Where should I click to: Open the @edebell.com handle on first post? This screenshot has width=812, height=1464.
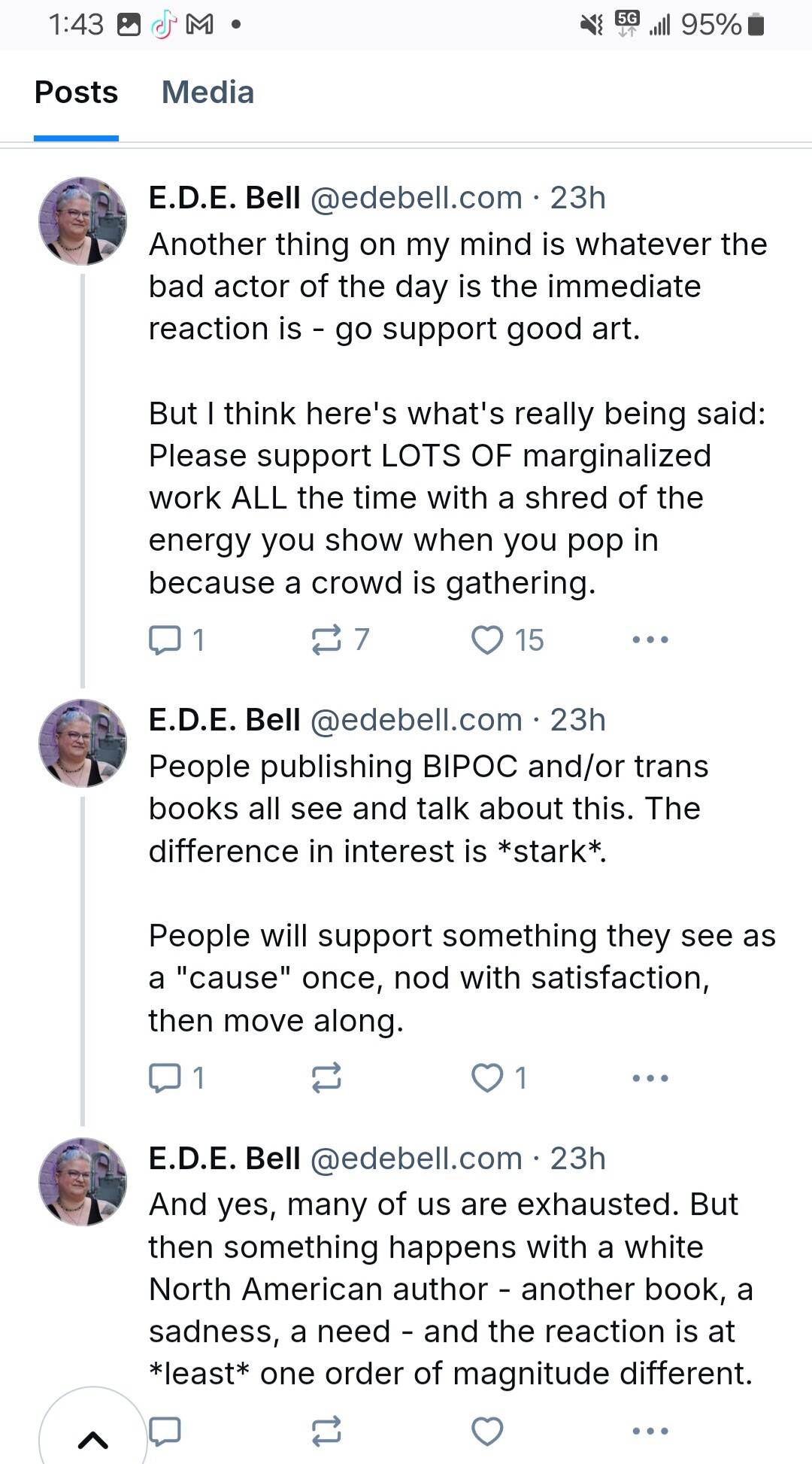click(416, 198)
